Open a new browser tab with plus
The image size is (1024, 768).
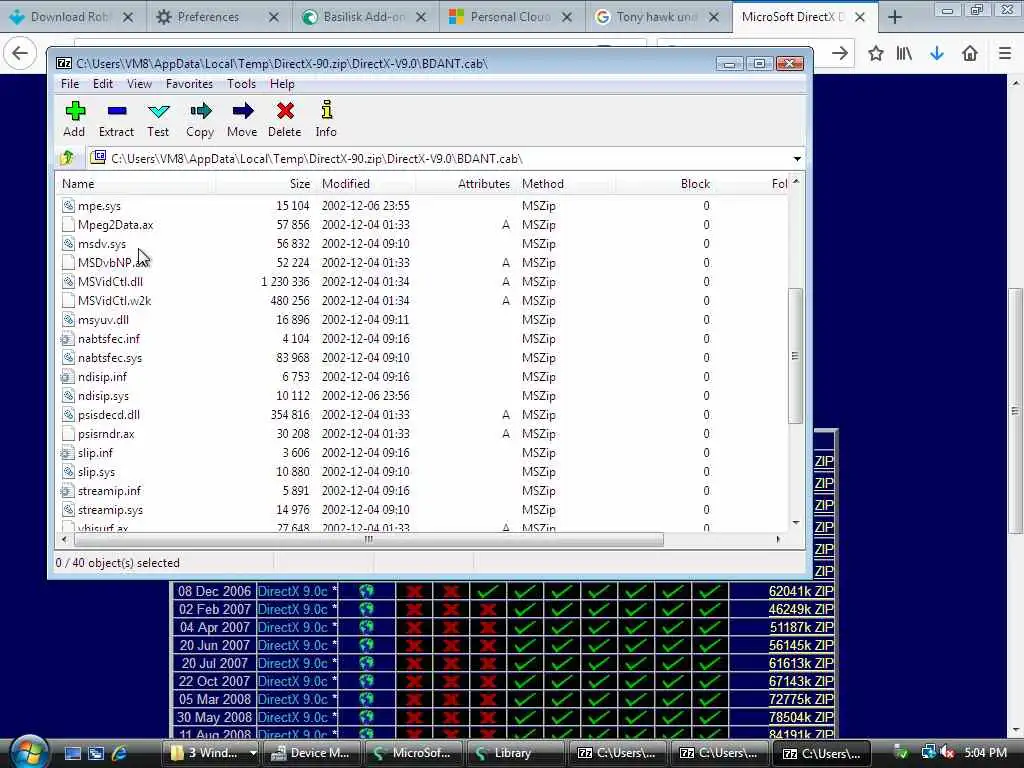[895, 17]
